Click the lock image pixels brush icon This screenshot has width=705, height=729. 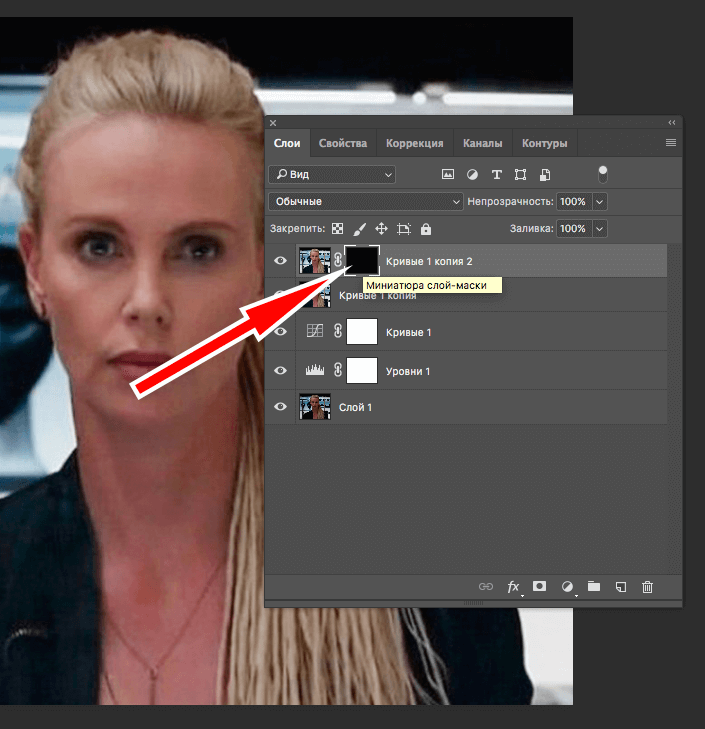click(360, 228)
